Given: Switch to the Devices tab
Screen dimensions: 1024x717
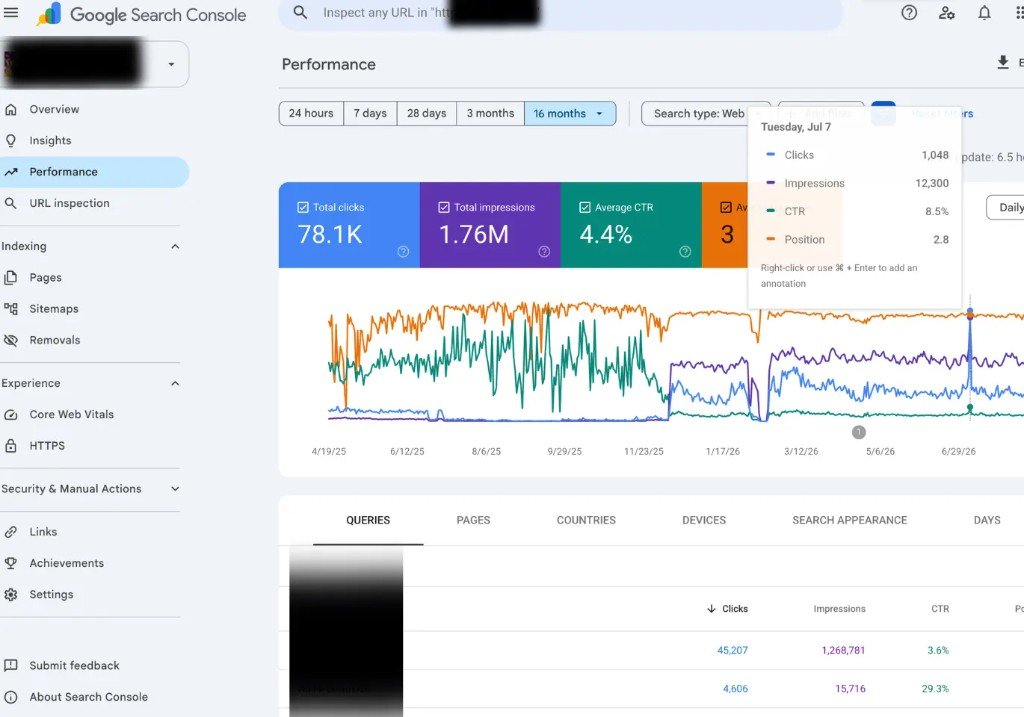Looking at the screenshot, I should click(x=703, y=520).
